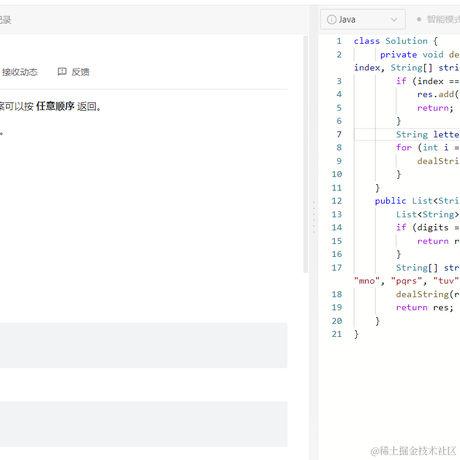Click the problem description scrollbar
Screen dimensions: 460x460
(x=305, y=154)
